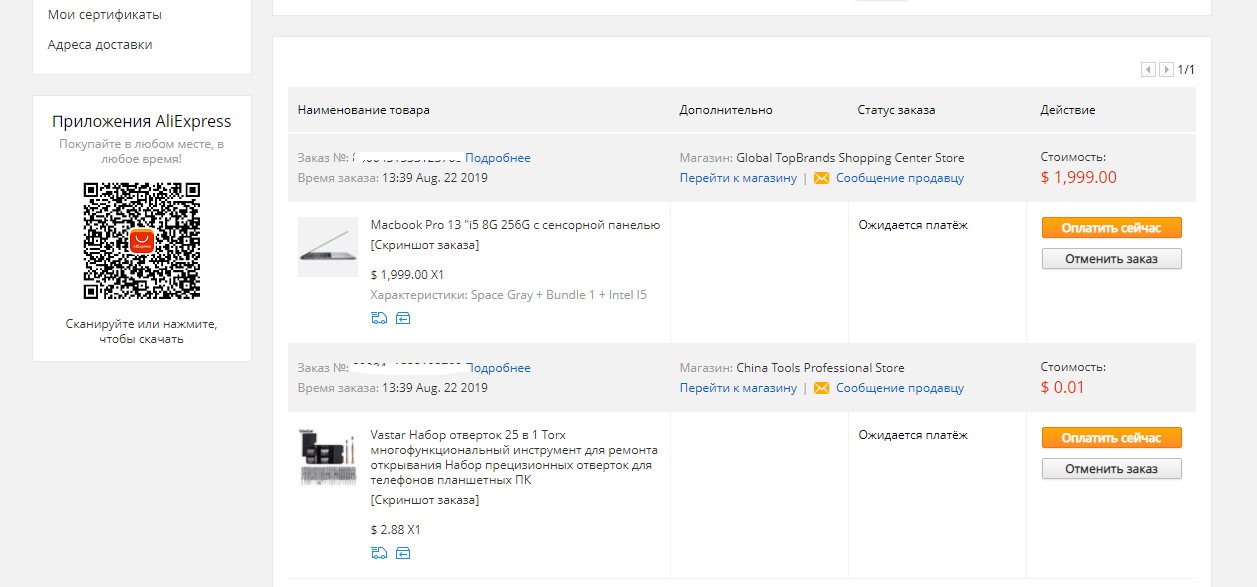1257x587 pixels.
Task: Open order screenshot link for Macbook Pro
Action: click(425, 245)
